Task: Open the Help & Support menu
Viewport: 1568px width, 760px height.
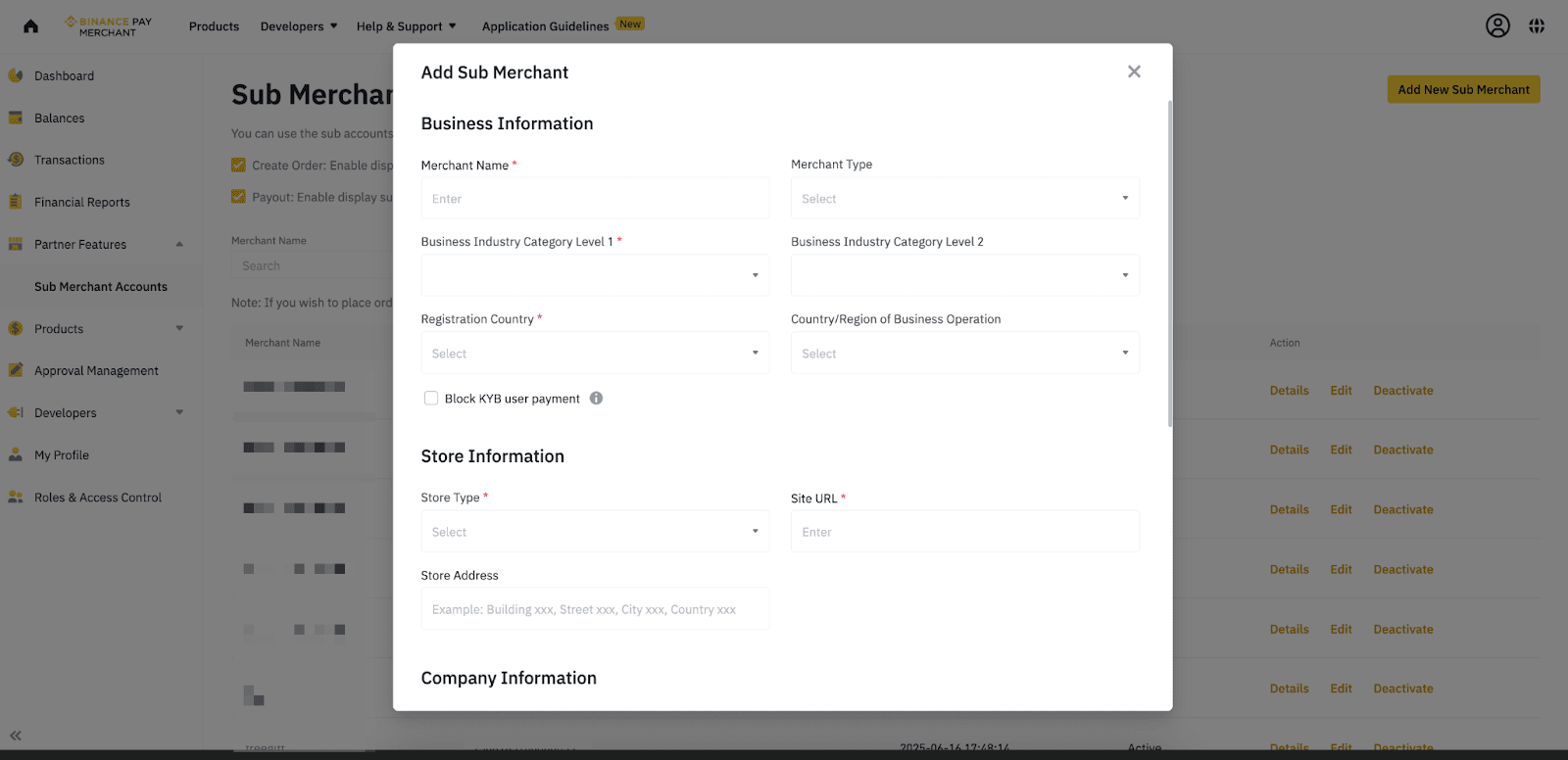Action: click(x=406, y=26)
